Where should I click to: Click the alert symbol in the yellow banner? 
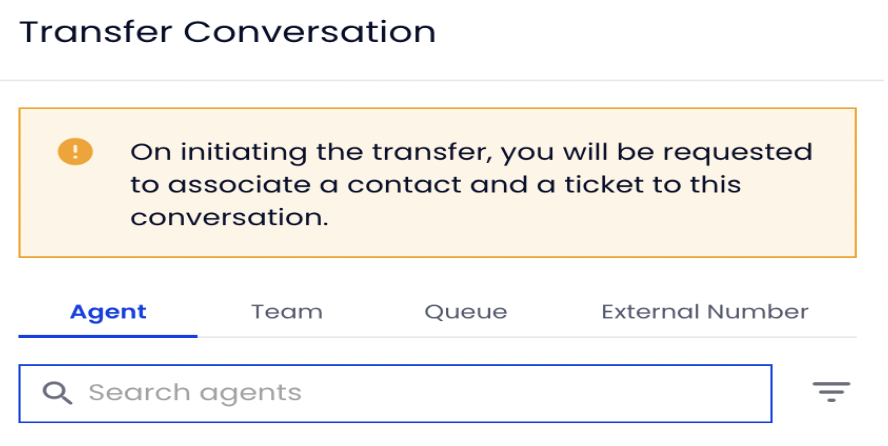point(75,152)
